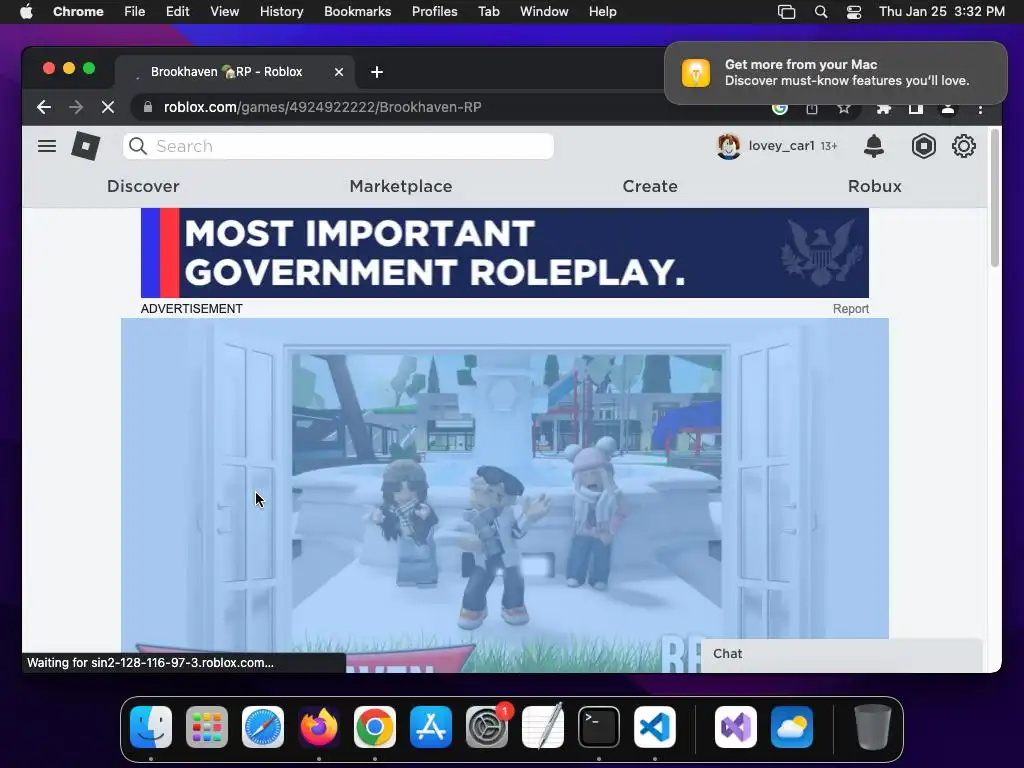The width and height of the screenshot is (1024, 768).
Task: Open System Preferences from the Dock
Action: click(487, 727)
